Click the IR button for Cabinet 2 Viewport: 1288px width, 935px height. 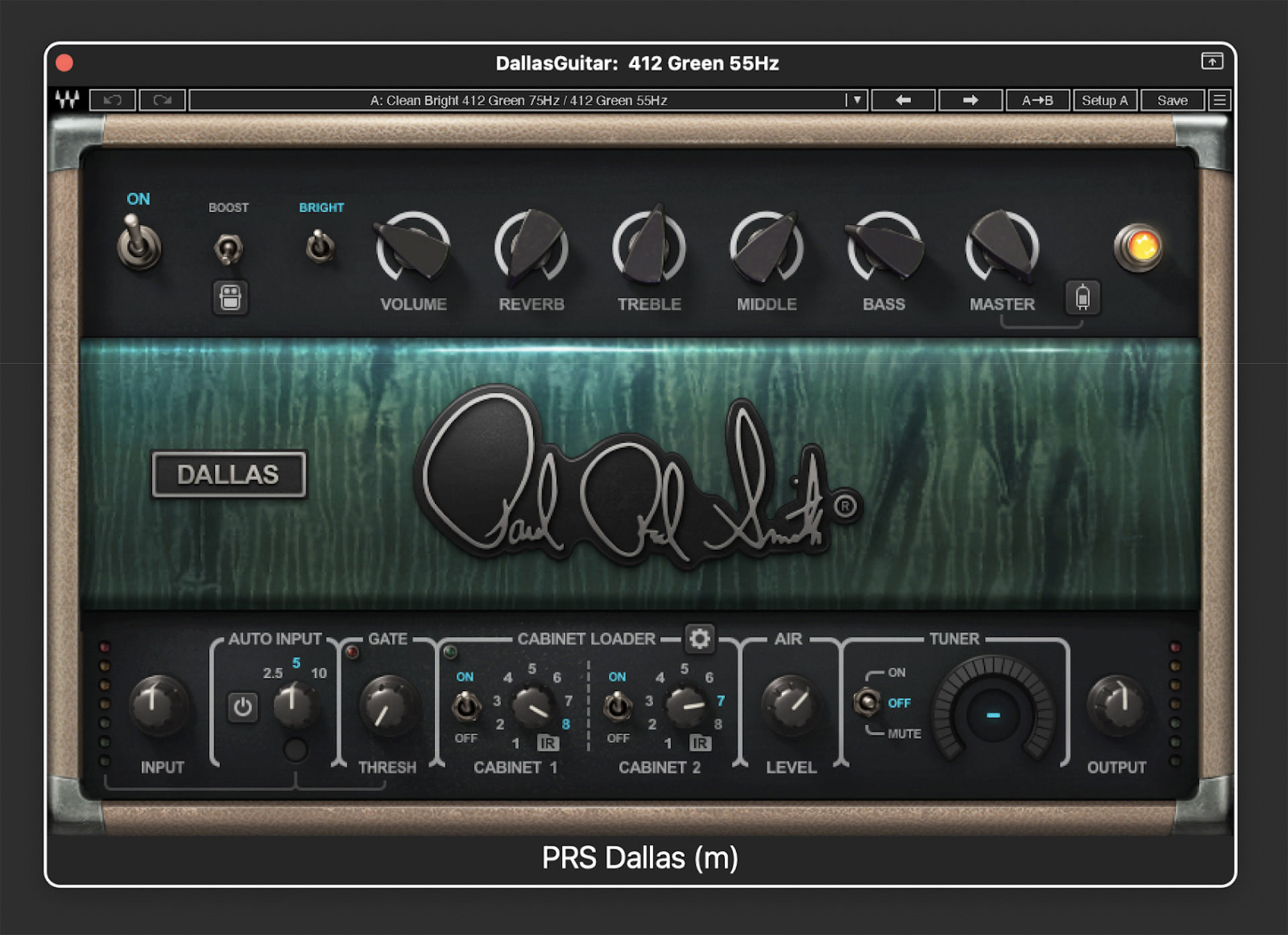[x=700, y=743]
